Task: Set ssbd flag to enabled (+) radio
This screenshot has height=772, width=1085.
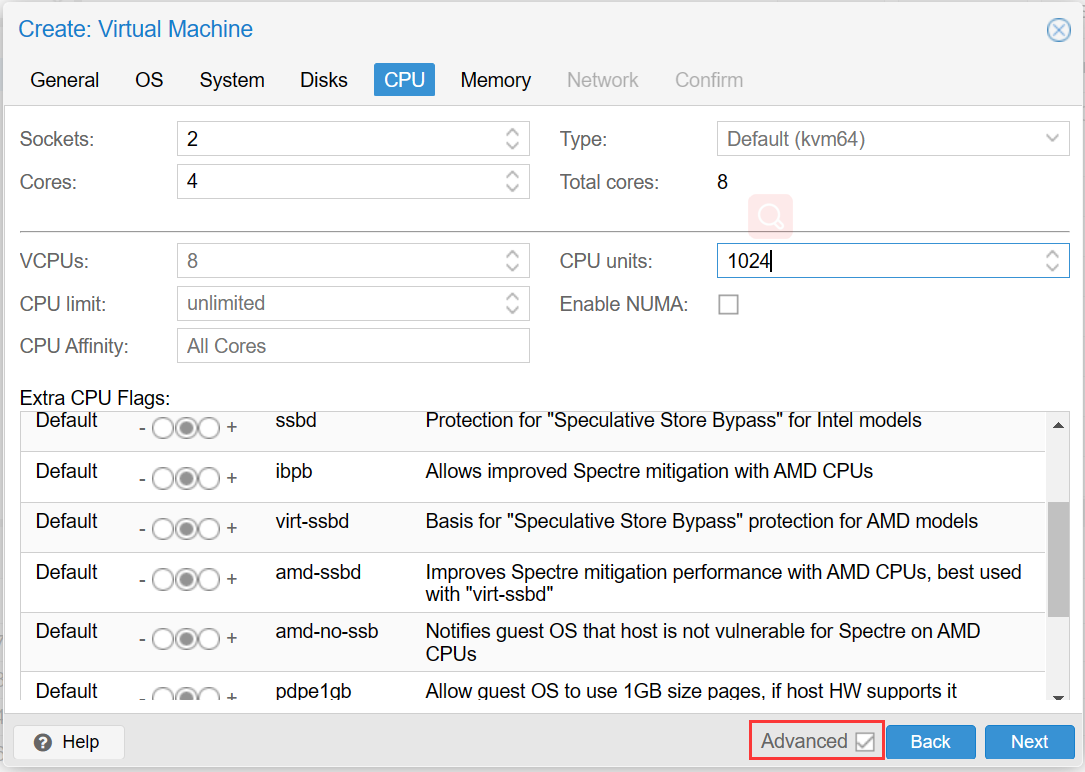Action: (x=208, y=428)
